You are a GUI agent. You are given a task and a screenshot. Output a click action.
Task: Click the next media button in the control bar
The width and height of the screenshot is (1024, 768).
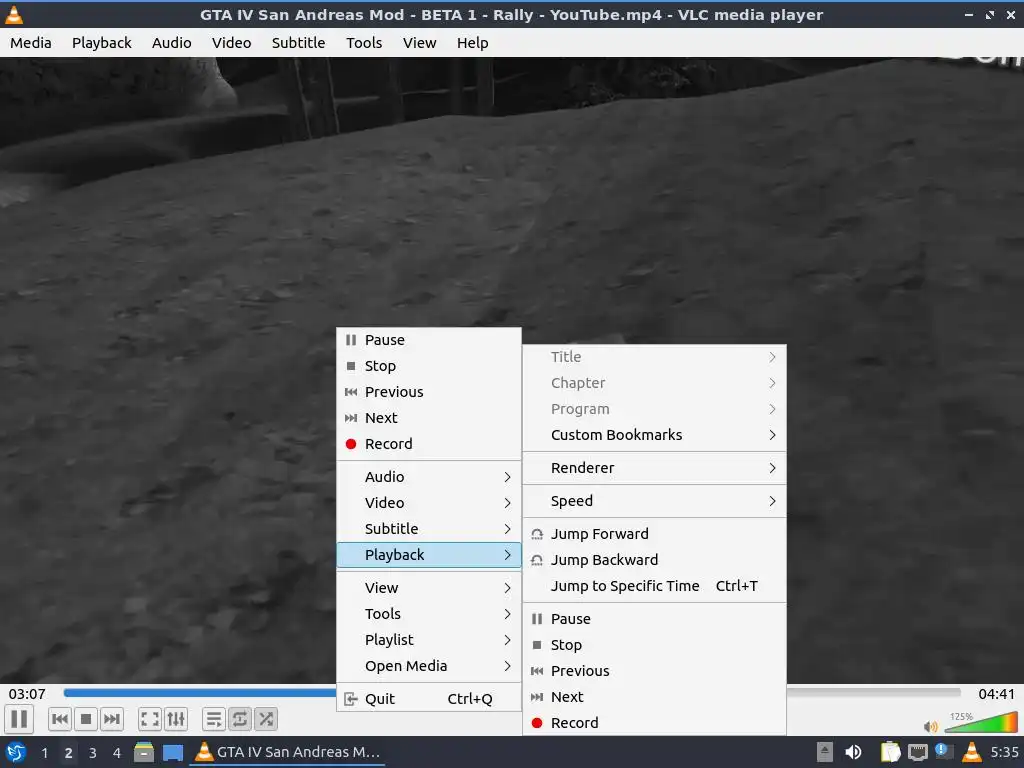(x=112, y=719)
